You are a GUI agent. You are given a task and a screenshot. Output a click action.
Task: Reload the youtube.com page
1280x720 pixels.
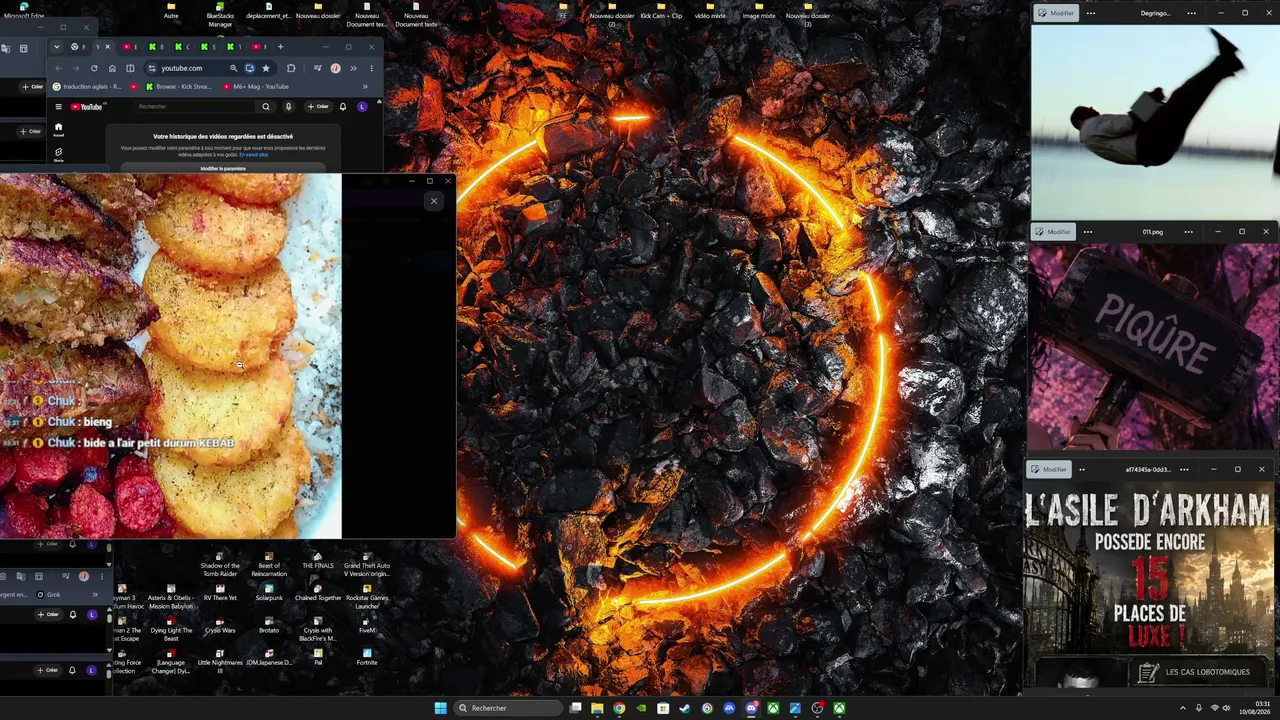coord(94,68)
